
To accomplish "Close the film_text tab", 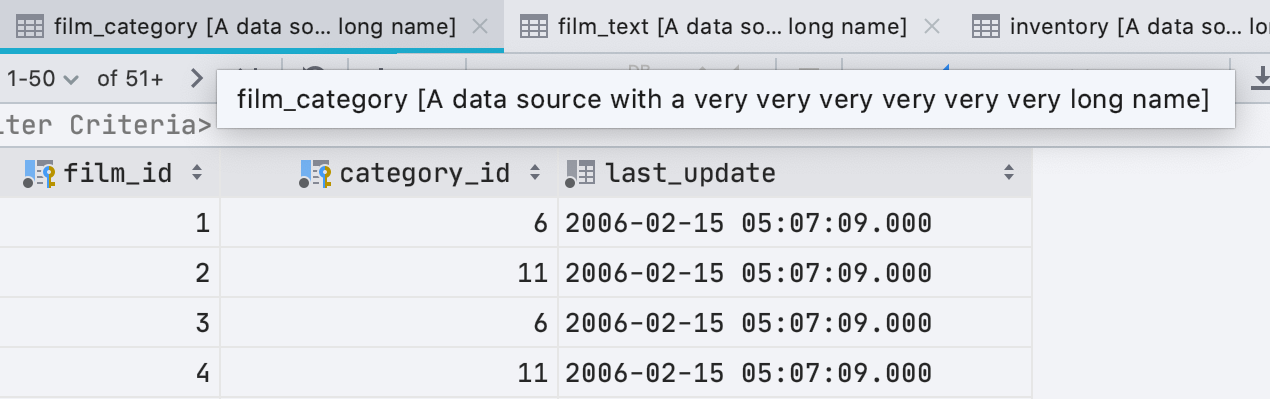I will [932, 27].
